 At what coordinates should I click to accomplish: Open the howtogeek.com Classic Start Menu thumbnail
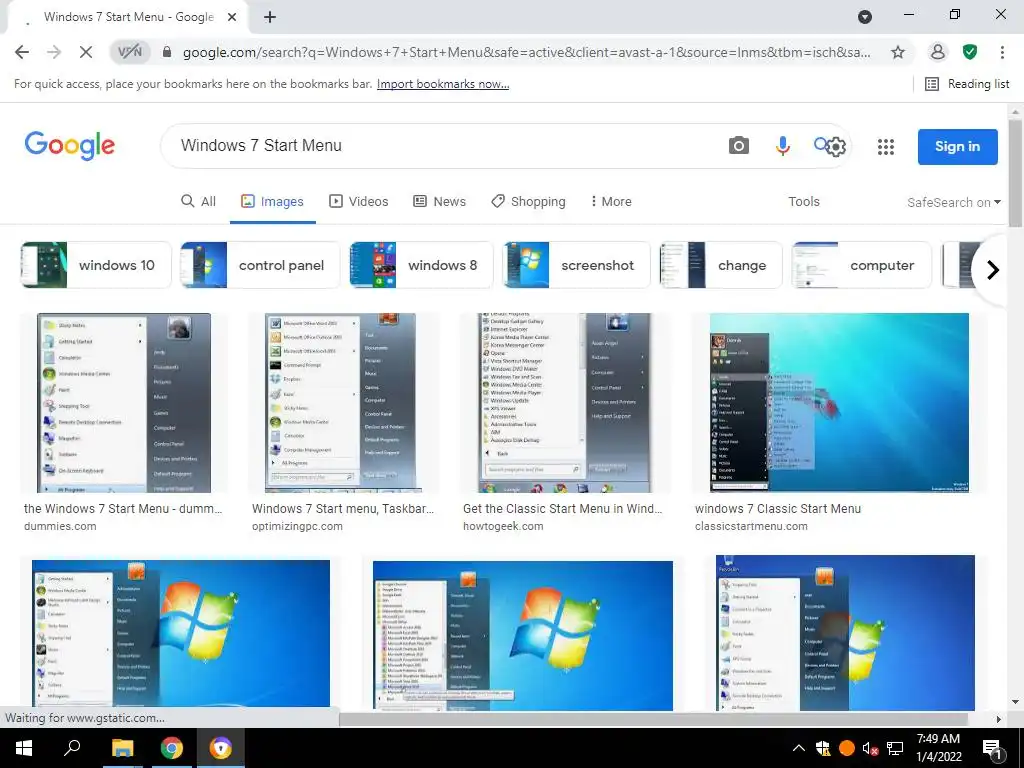tap(564, 403)
